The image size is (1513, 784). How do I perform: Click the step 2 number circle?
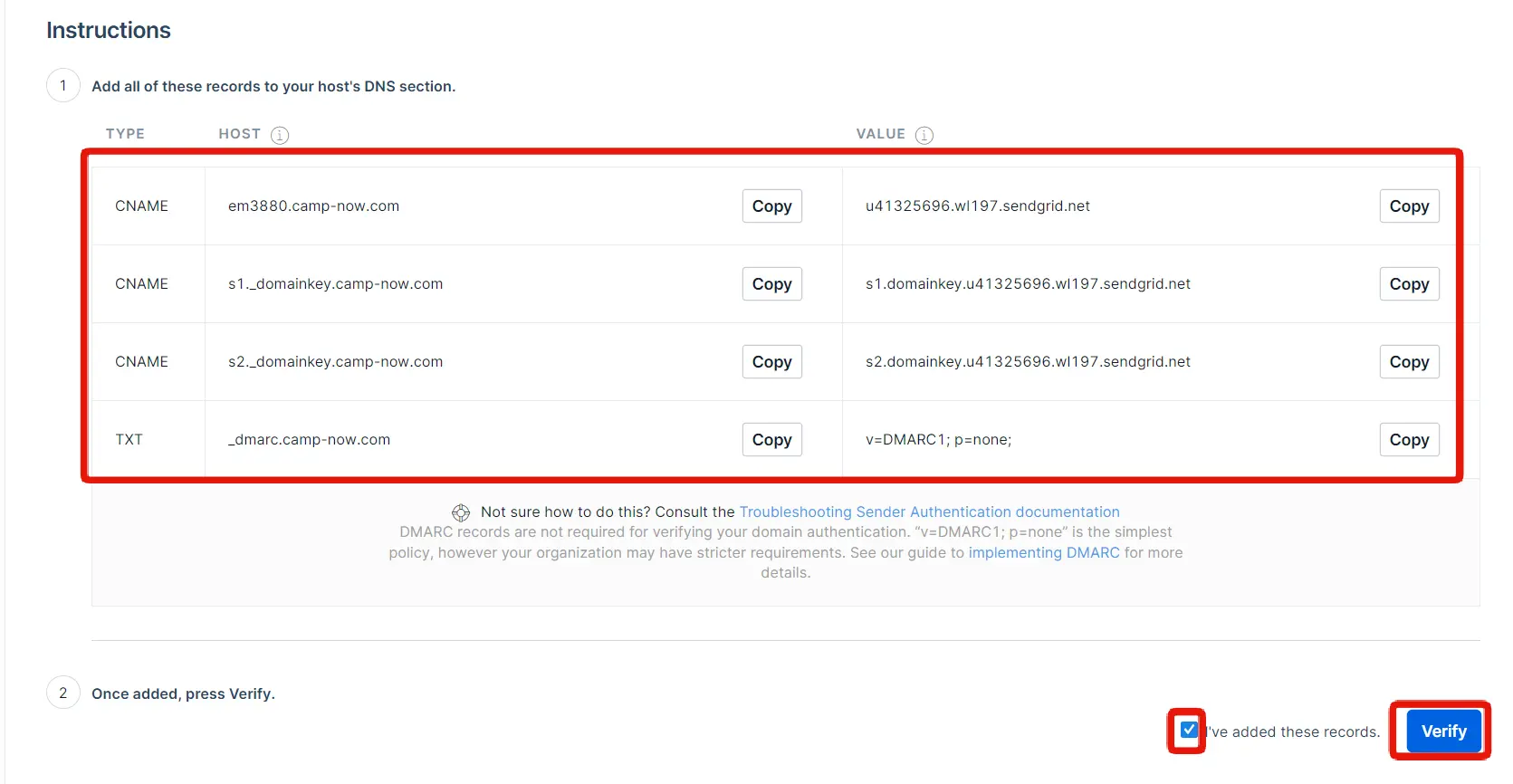coord(63,693)
